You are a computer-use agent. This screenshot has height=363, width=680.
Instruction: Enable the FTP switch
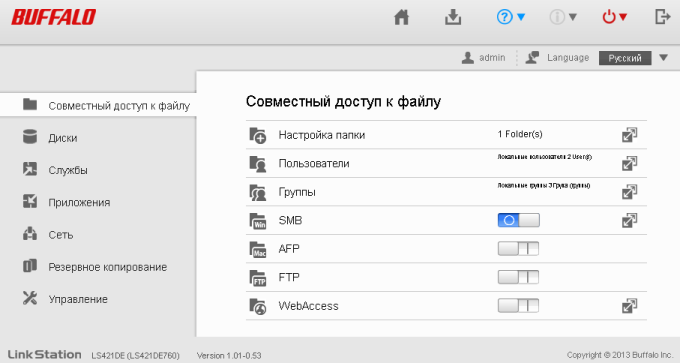(518, 277)
